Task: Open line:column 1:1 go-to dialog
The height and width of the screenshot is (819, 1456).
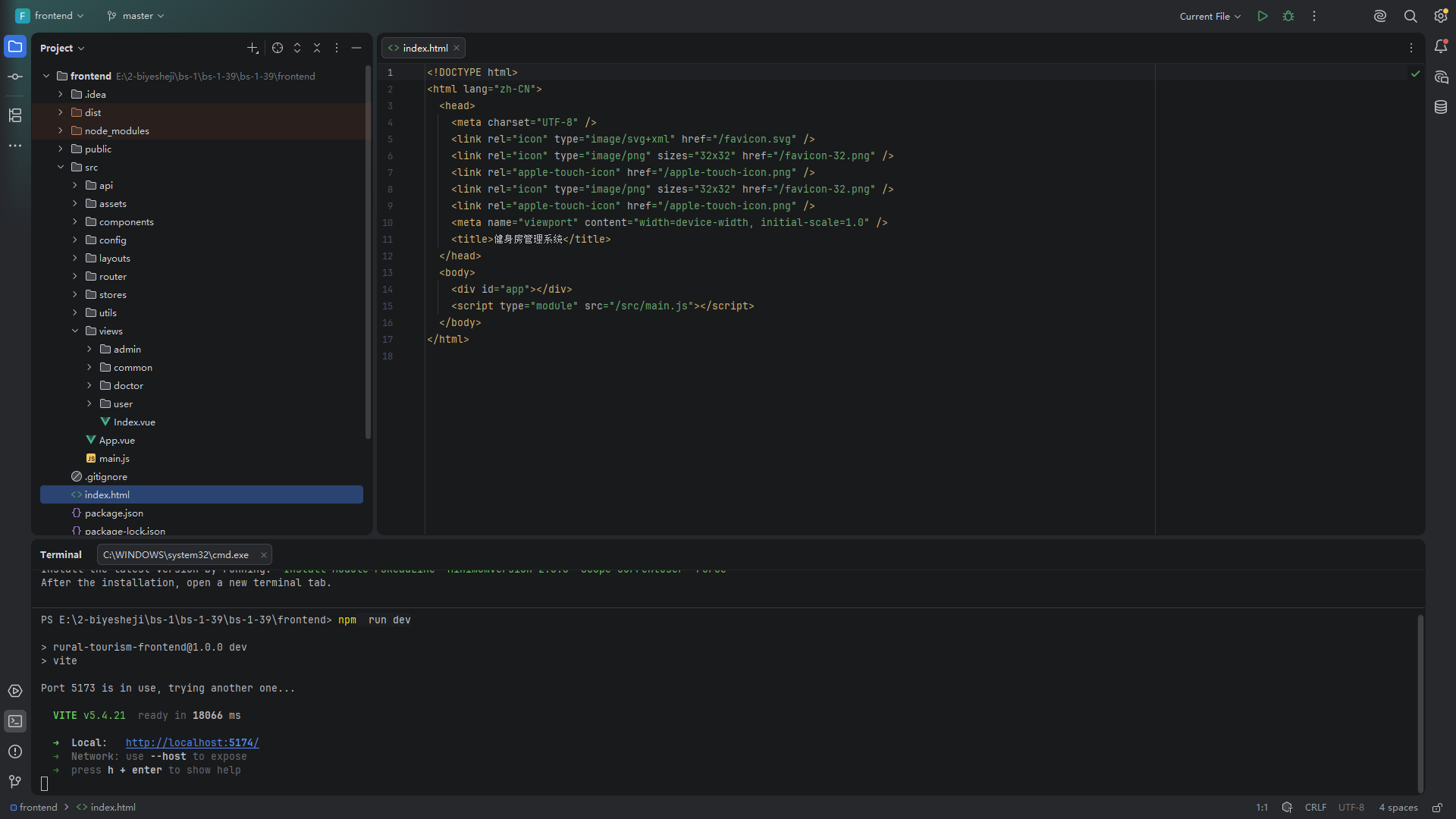Action: [x=1262, y=808]
